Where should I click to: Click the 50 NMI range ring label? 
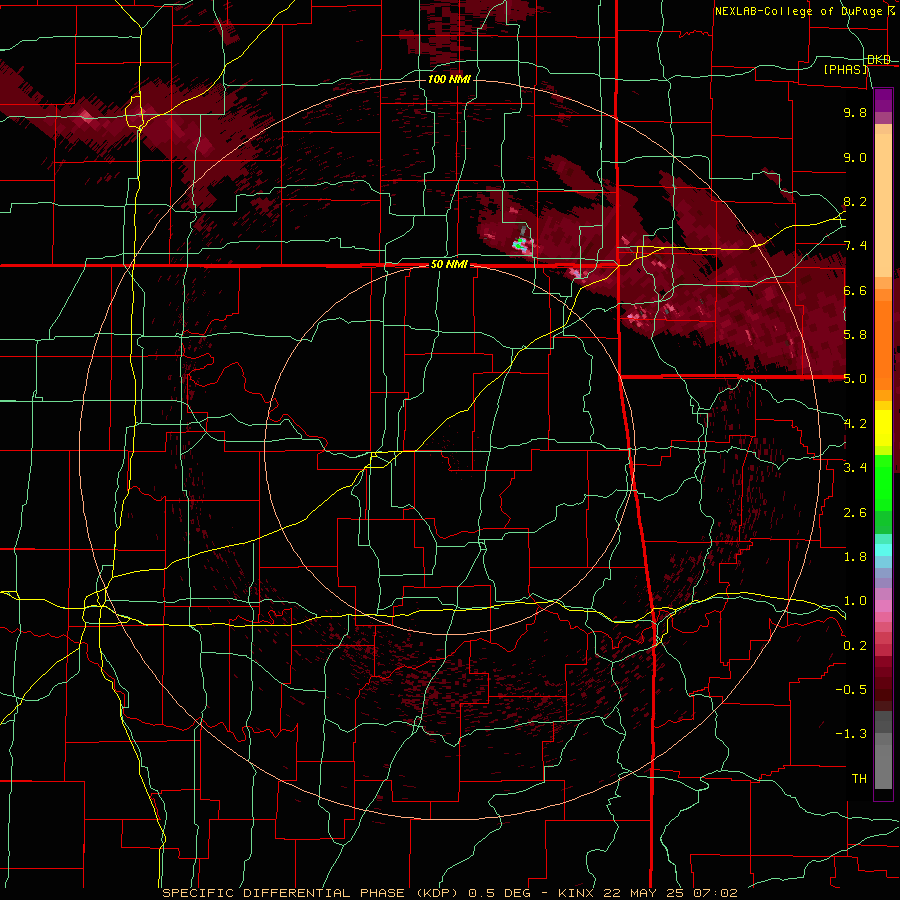[x=449, y=265]
